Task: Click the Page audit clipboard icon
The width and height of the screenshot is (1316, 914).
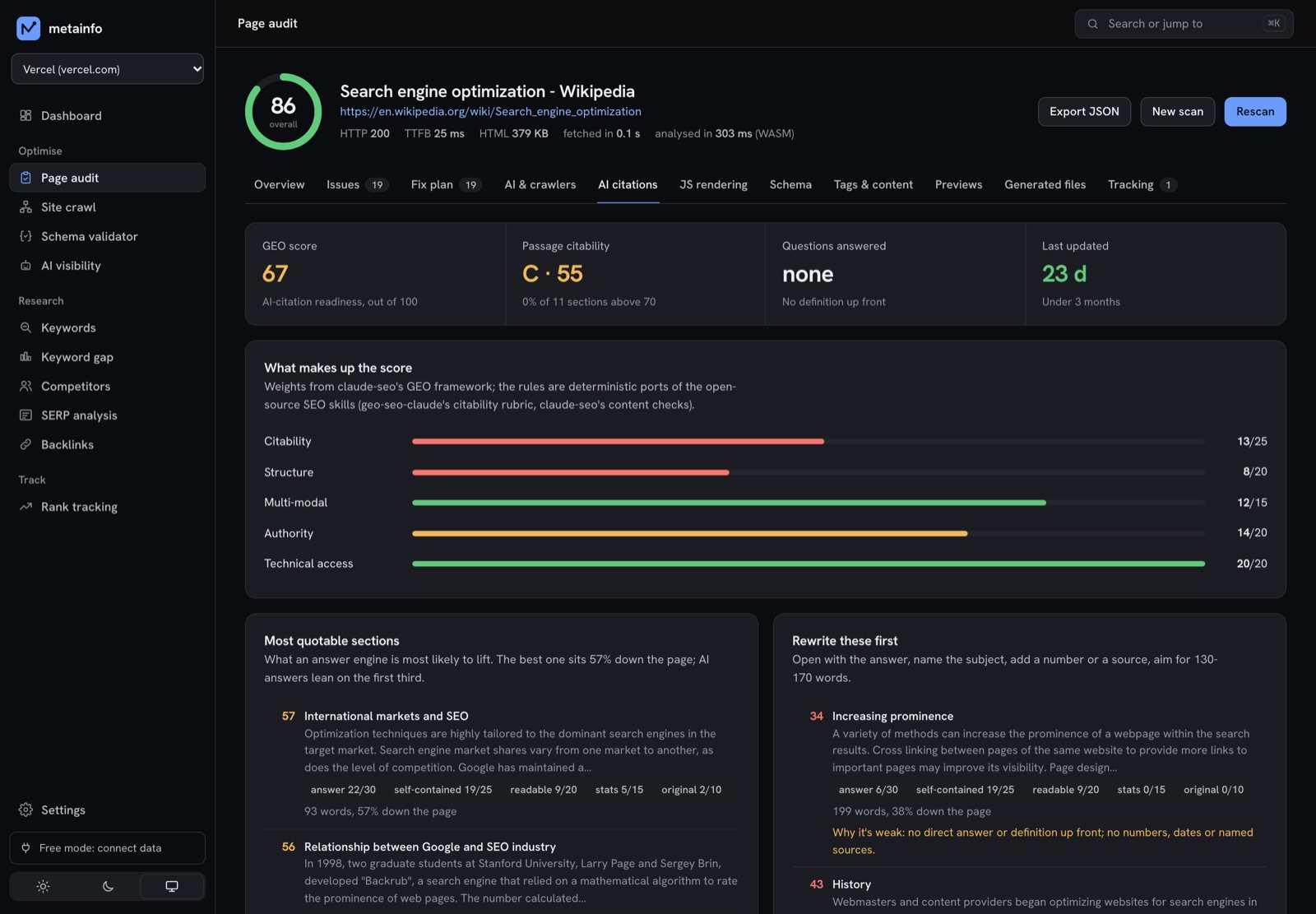Action: pos(25,178)
